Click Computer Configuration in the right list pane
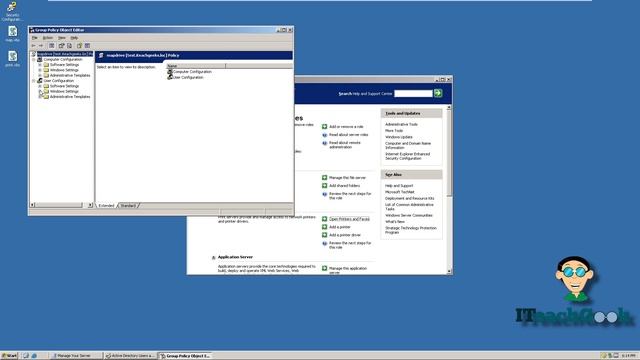This screenshot has height=360, width=640. click(x=192, y=72)
